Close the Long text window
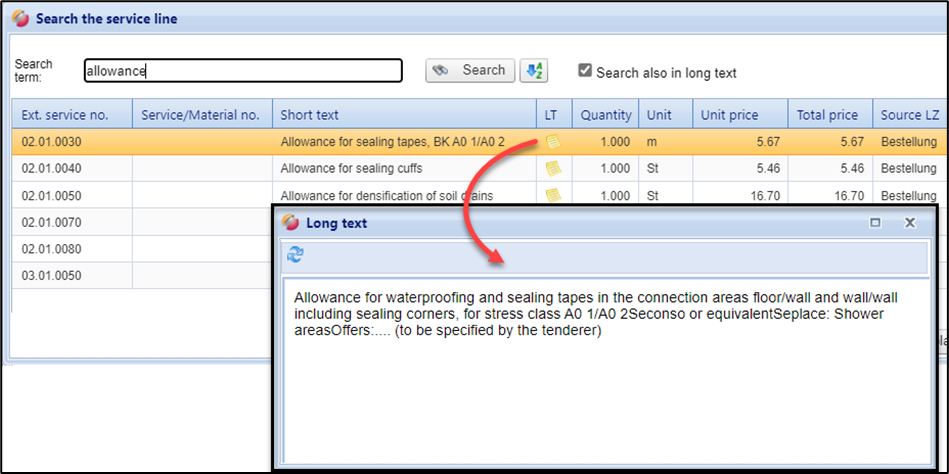Screen dimensions: 949x474 point(910,223)
